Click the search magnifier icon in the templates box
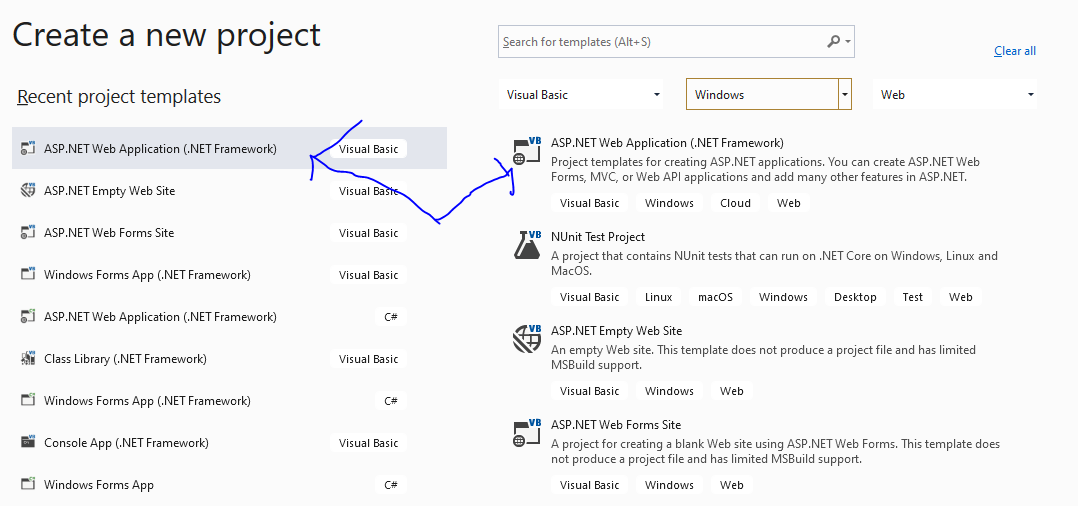The width and height of the screenshot is (1078, 506). click(x=833, y=42)
